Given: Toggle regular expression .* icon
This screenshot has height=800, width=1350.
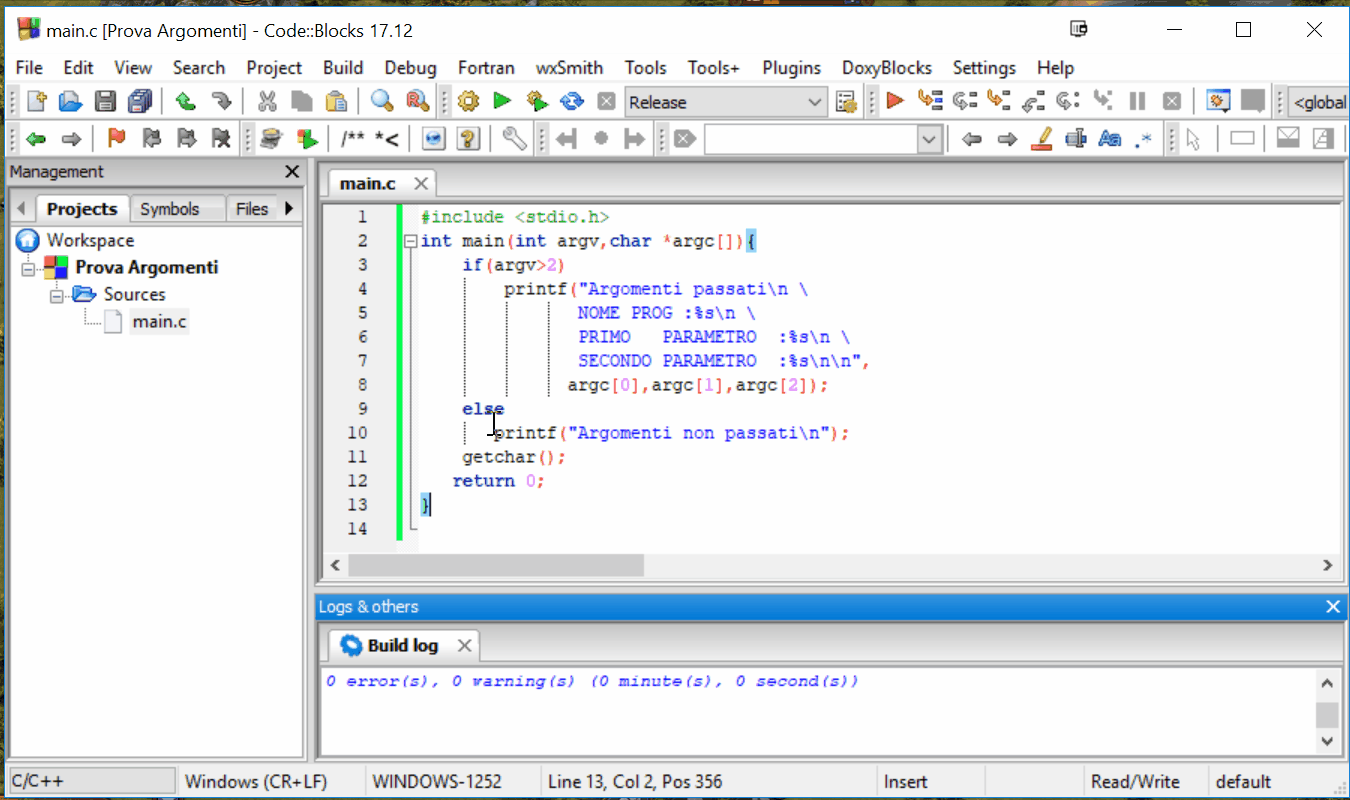Looking at the screenshot, I should (x=1145, y=139).
